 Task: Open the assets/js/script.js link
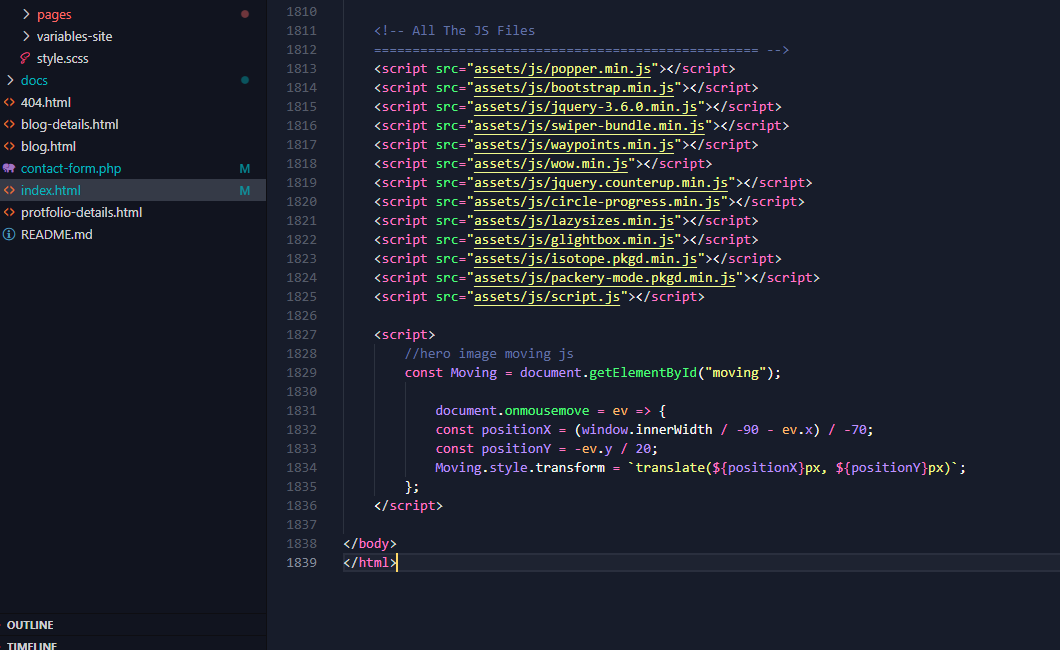pos(547,295)
